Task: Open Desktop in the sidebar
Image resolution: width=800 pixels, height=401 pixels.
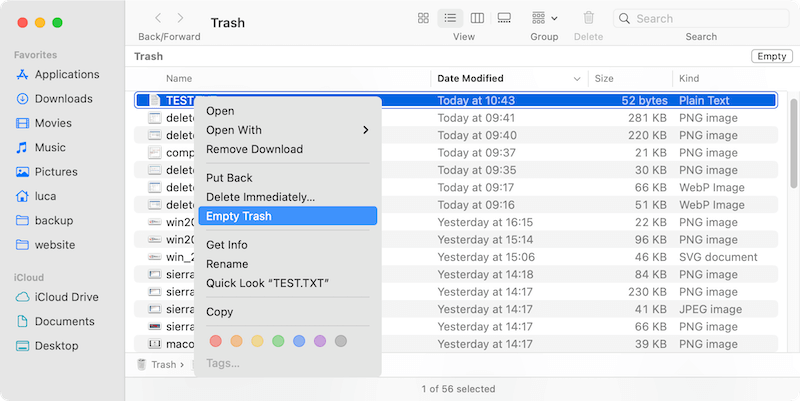Action: click(x=47, y=346)
